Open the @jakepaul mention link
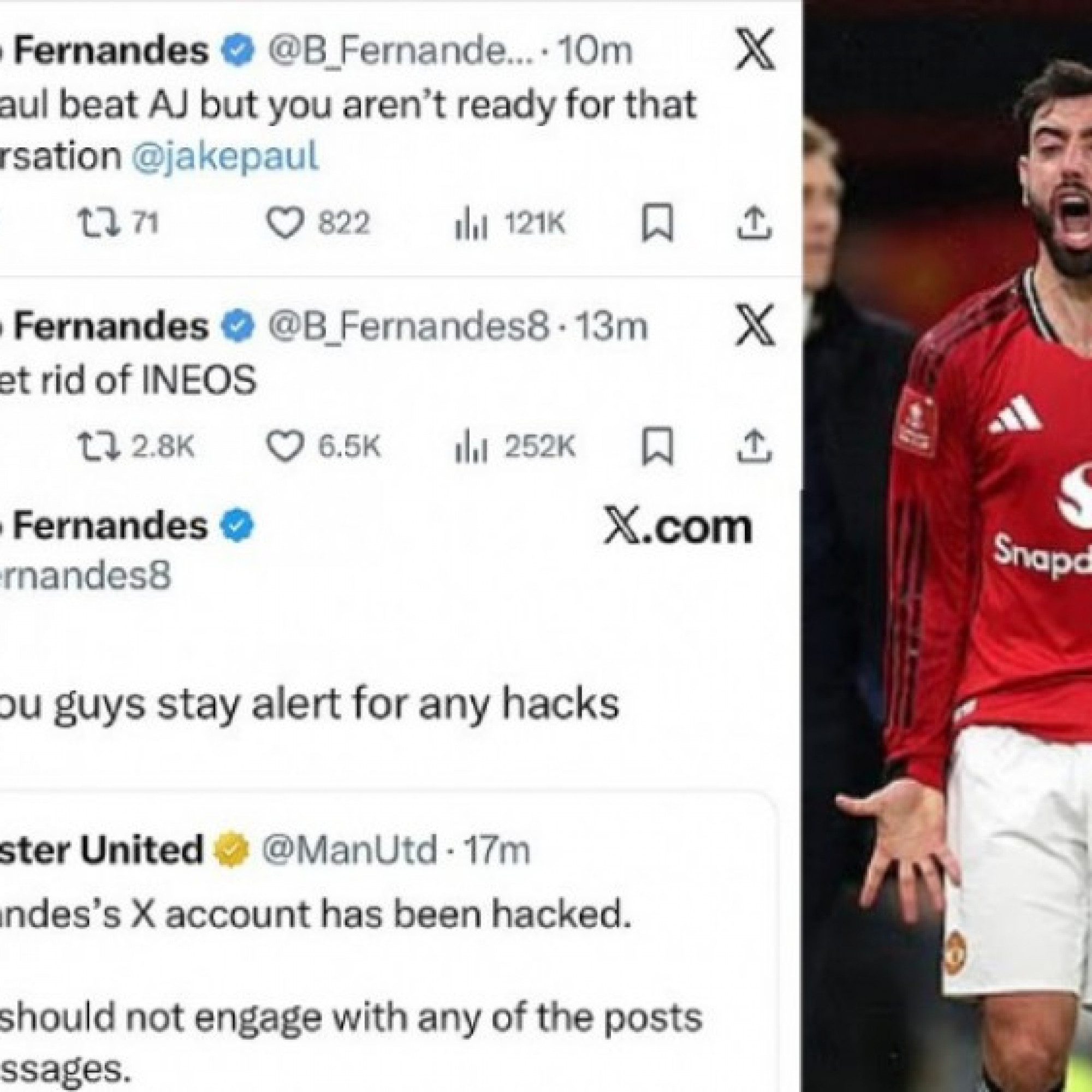This screenshot has width=1092, height=1092. pyautogui.click(x=225, y=157)
